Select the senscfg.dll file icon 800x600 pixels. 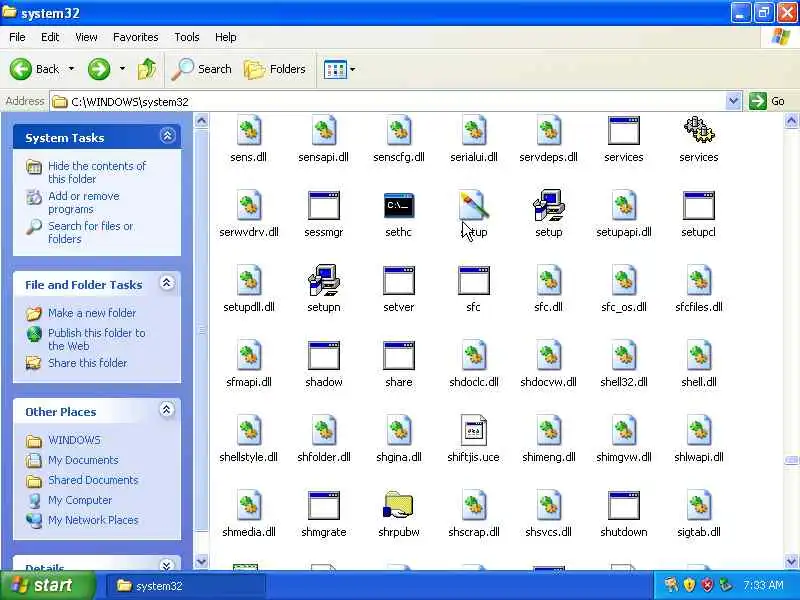[x=398, y=130]
